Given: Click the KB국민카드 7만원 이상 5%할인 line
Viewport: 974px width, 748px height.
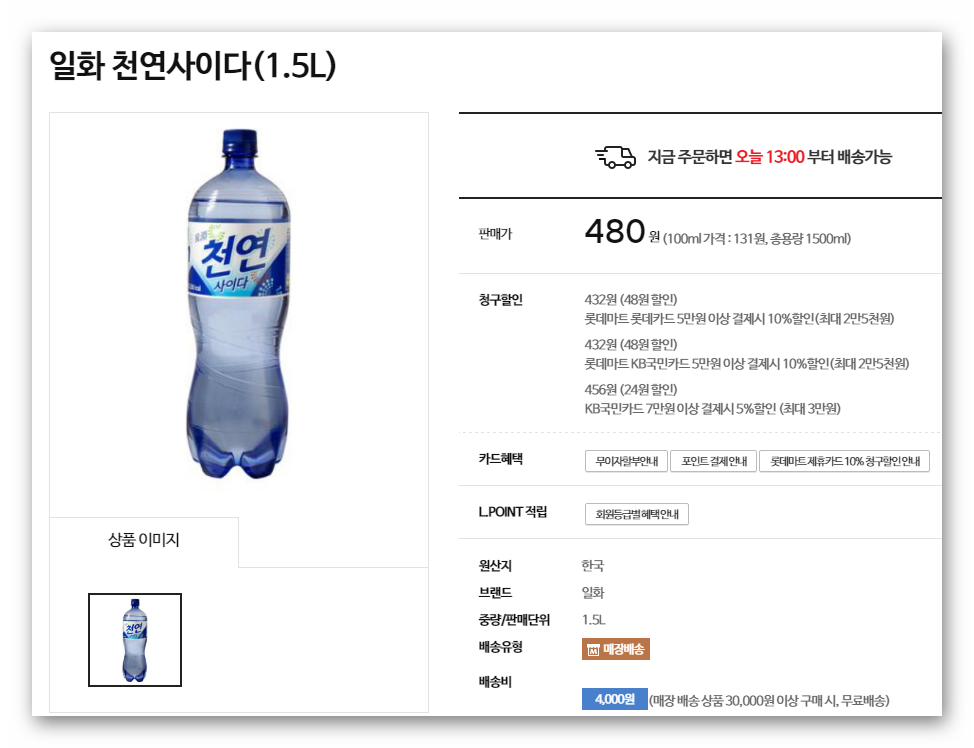Looking at the screenshot, I should tap(712, 409).
